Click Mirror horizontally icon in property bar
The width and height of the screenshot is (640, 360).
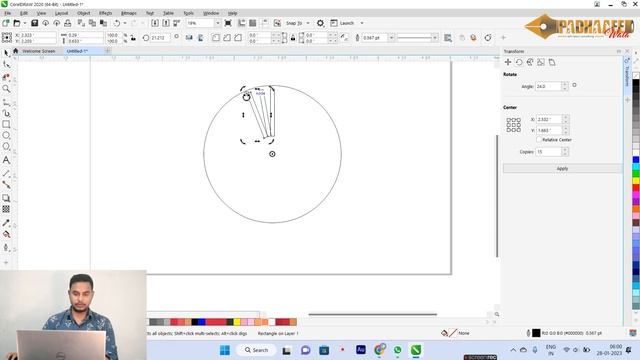point(189,38)
